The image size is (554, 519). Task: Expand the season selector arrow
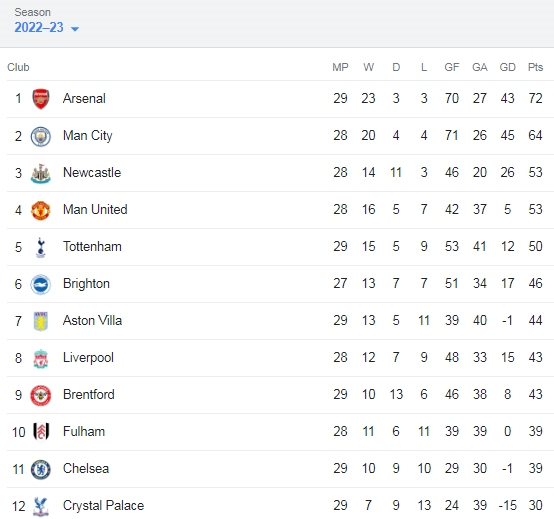pos(75,29)
